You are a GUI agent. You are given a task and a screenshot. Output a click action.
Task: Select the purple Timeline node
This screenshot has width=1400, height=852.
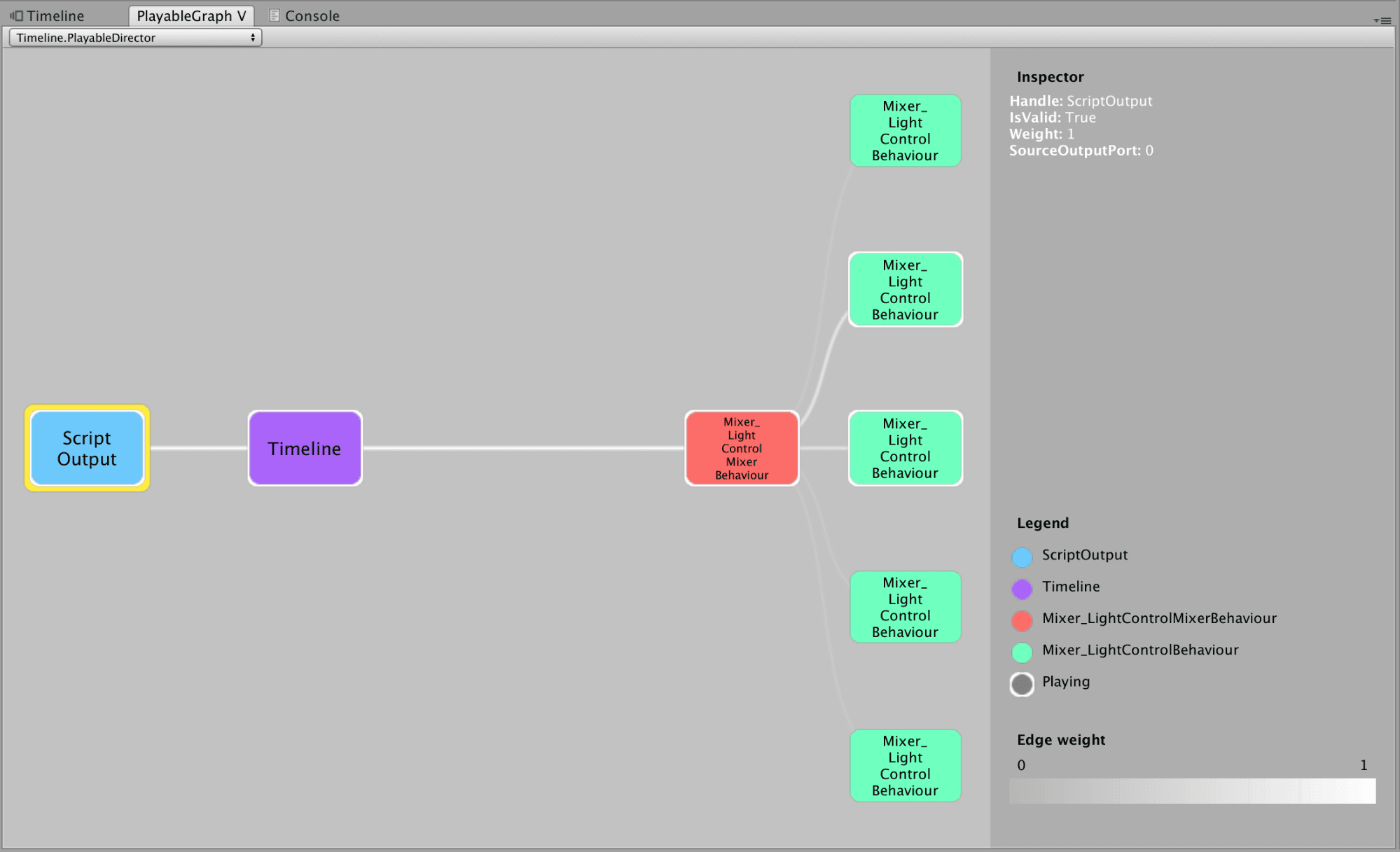coord(305,448)
